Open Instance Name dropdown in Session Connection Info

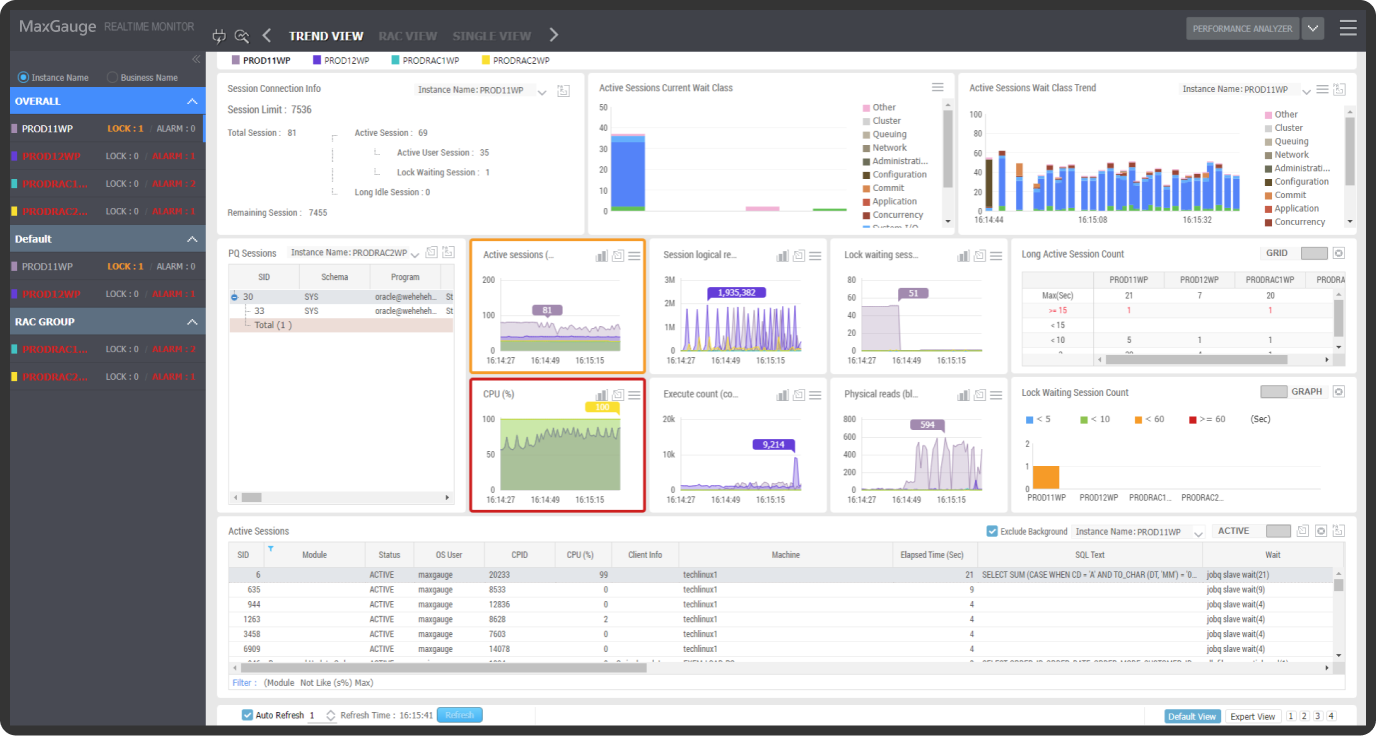542,91
